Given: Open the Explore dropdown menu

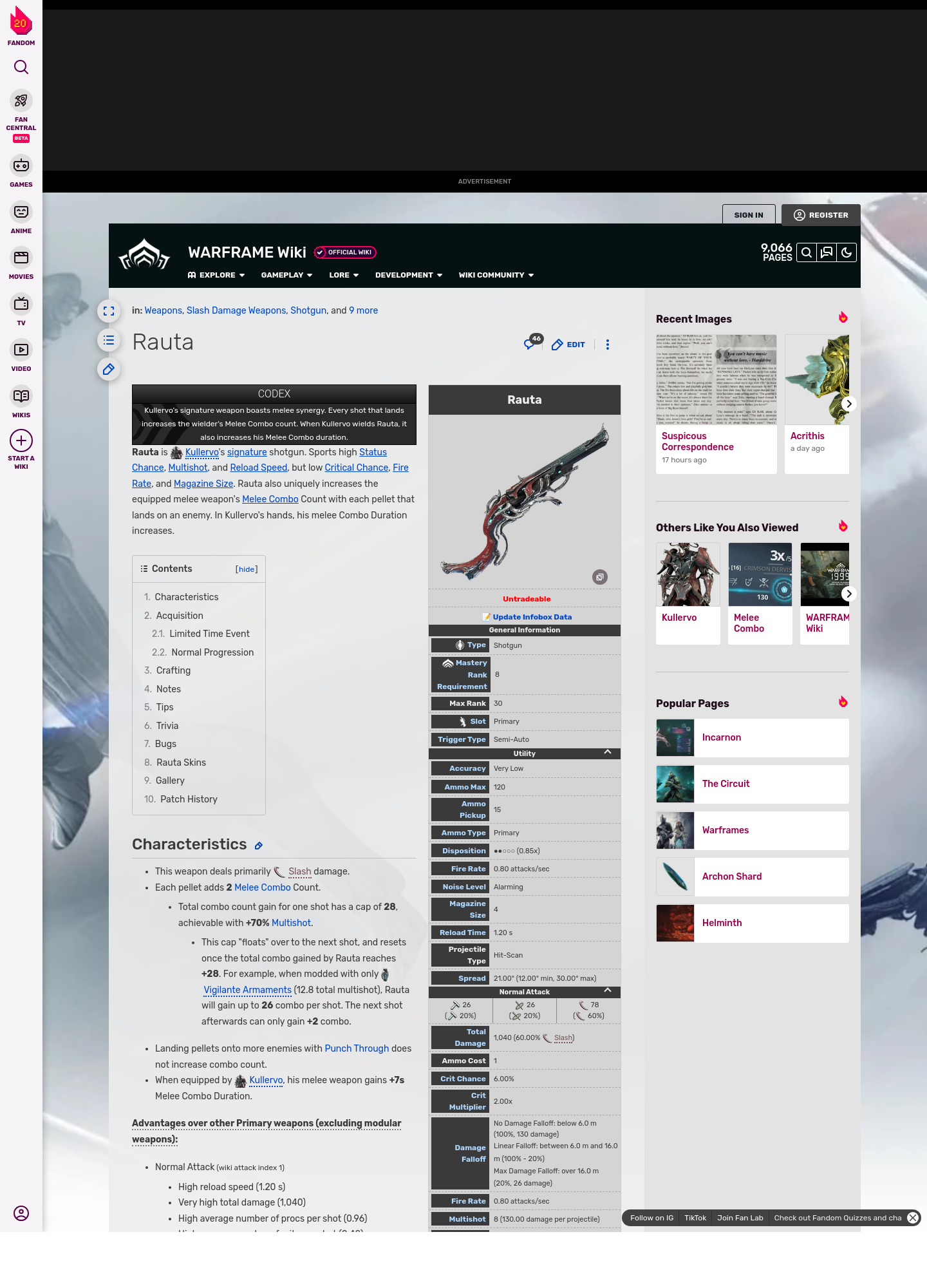Looking at the screenshot, I should click(x=216, y=275).
